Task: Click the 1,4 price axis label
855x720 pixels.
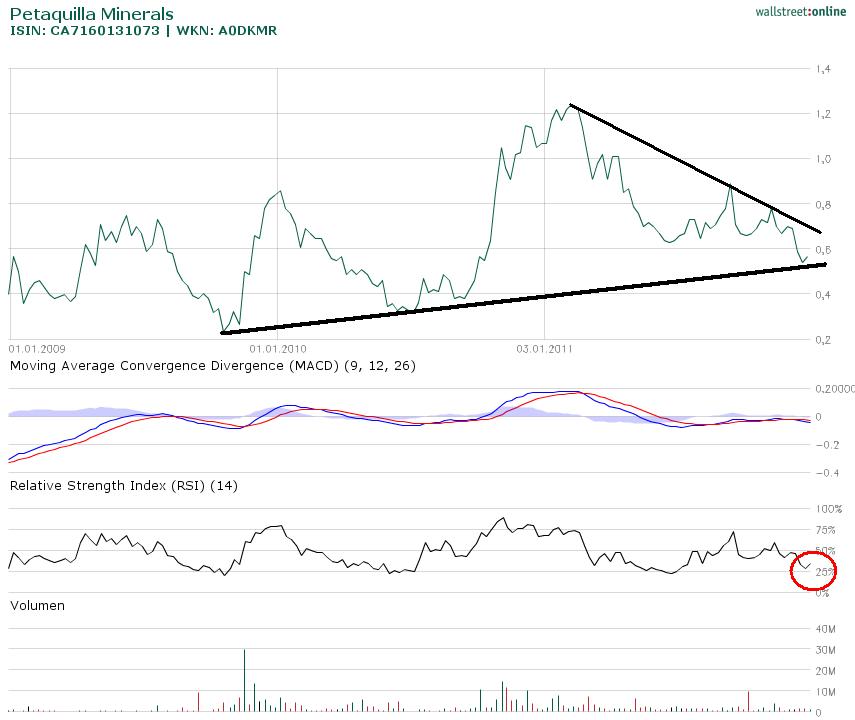Action: click(823, 69)
